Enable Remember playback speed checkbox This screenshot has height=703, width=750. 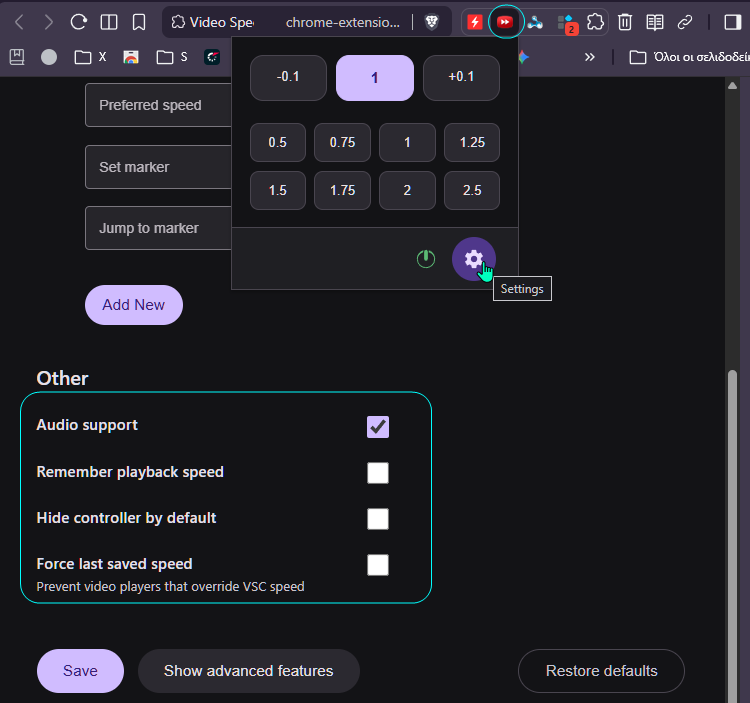tap(378, 473)
